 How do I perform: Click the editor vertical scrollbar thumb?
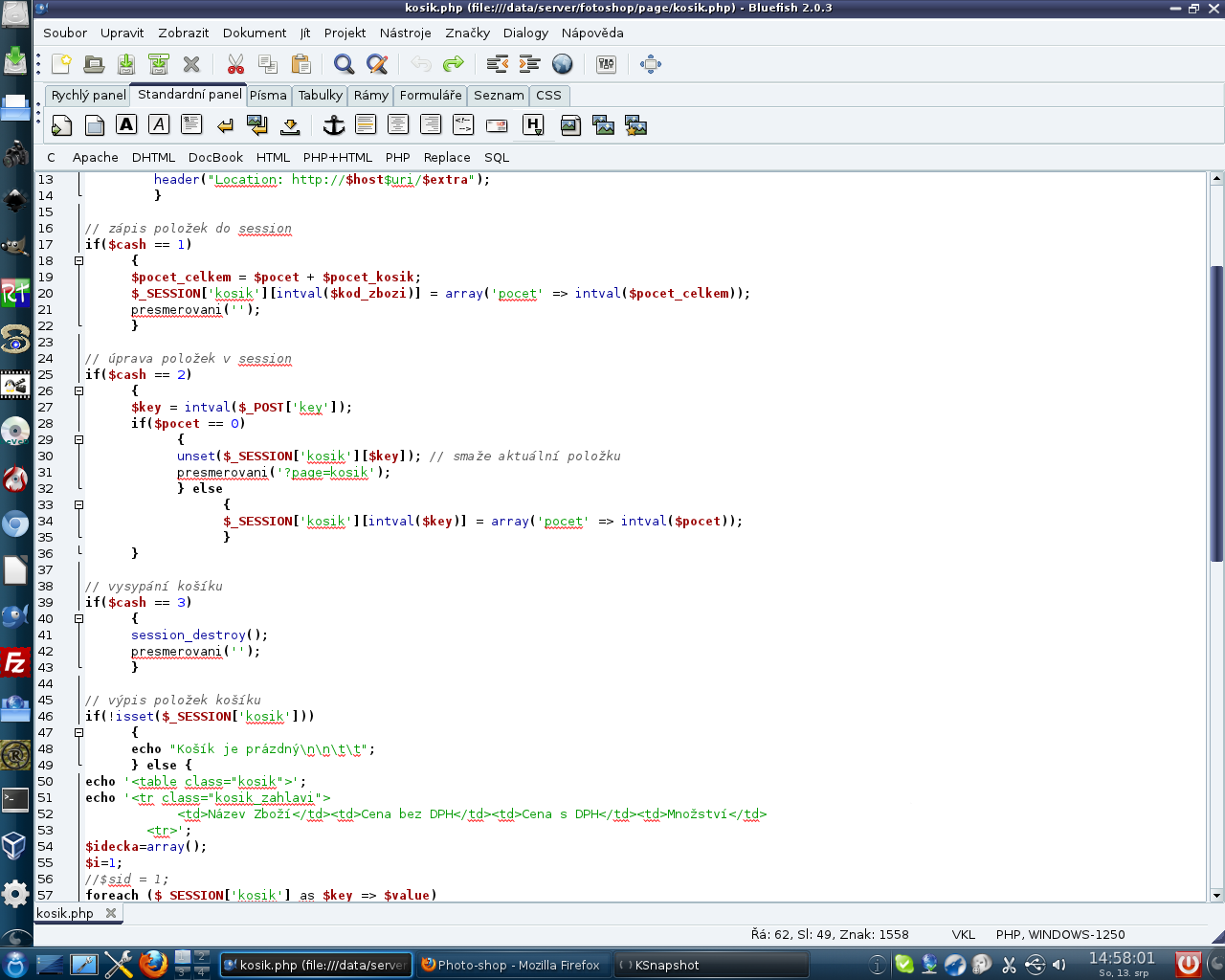coord(1216,412)
